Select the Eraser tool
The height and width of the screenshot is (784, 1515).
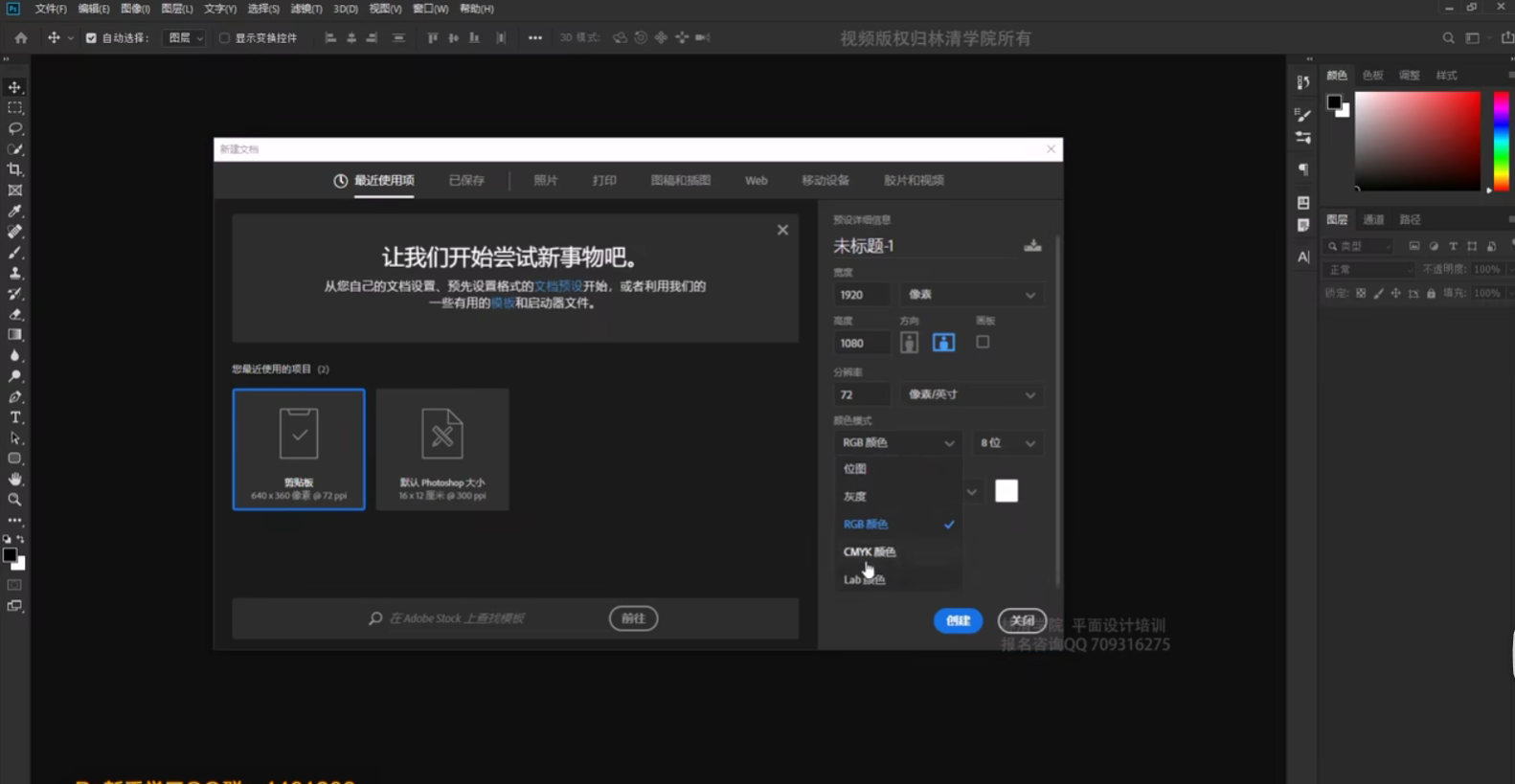[15, 314]
